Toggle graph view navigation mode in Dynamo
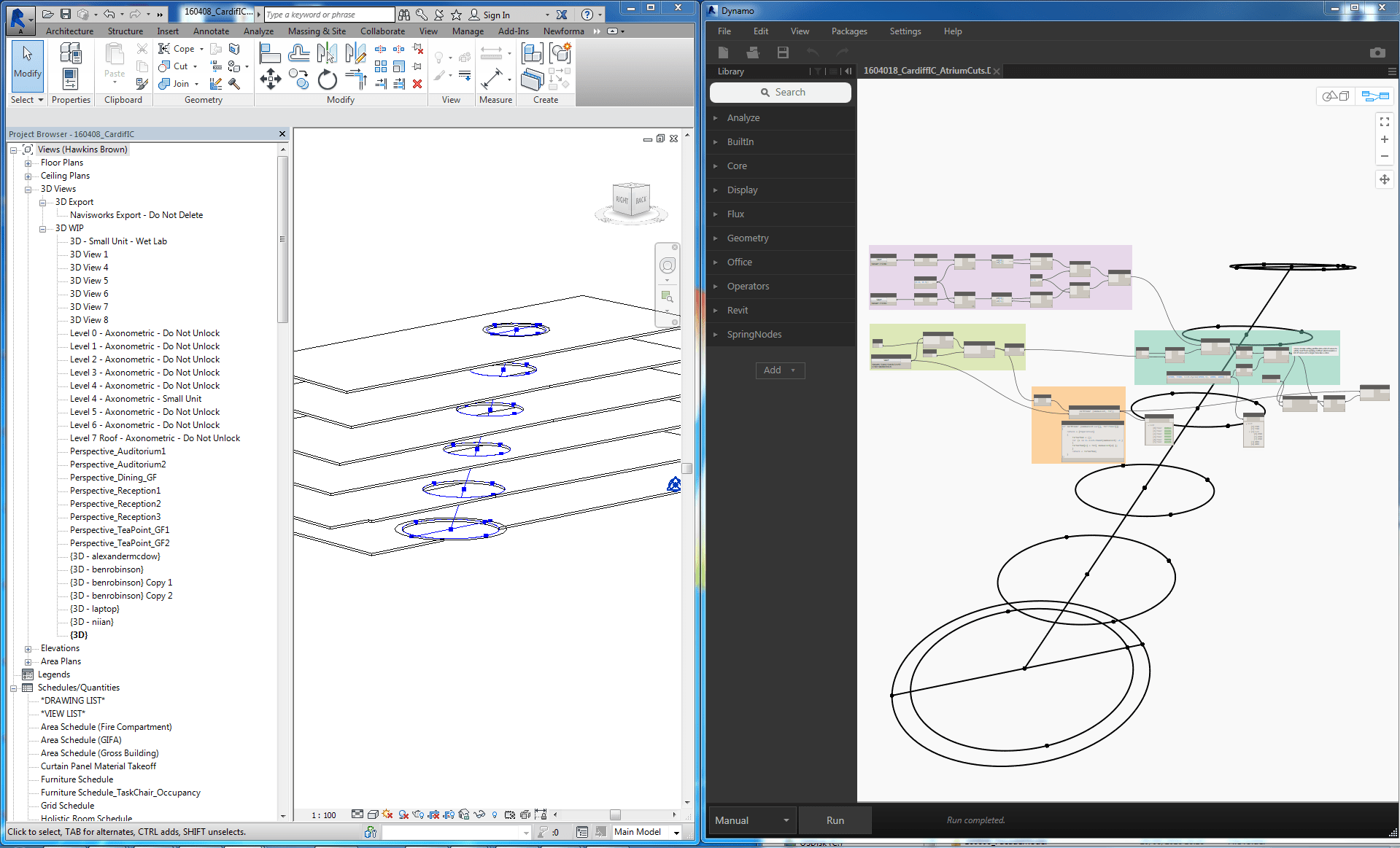The height and width of the screenshot is (848, 1400). click(x=1374, y=96)
